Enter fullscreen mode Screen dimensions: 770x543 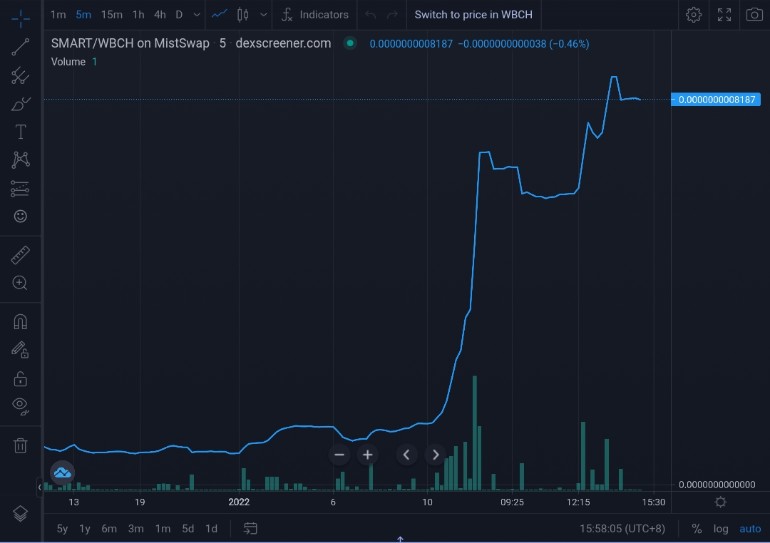724,15
